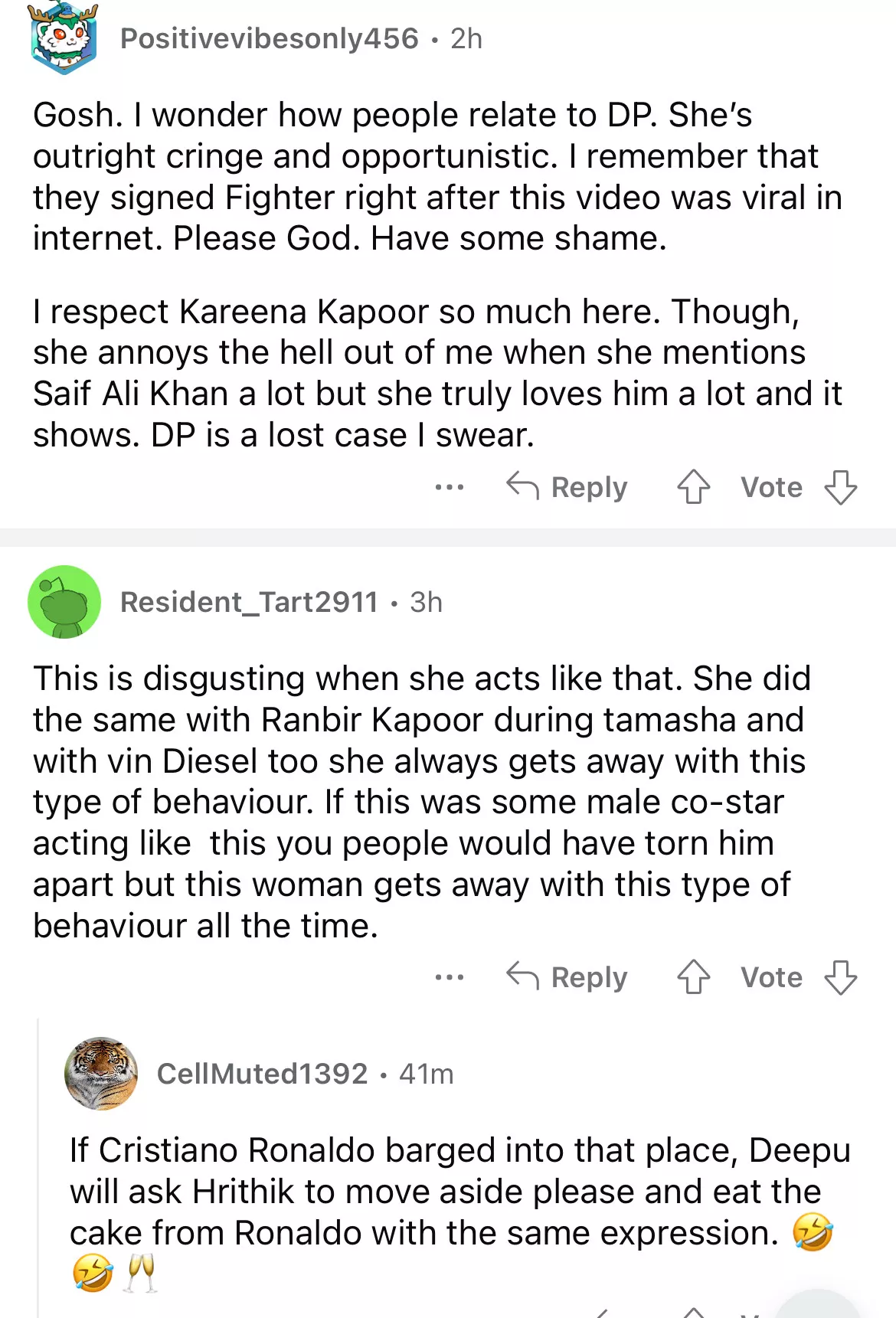The image size is (896, 1318).
Task: Open more options on Positivevibesonly456's comment
Action: click(449, 487)
